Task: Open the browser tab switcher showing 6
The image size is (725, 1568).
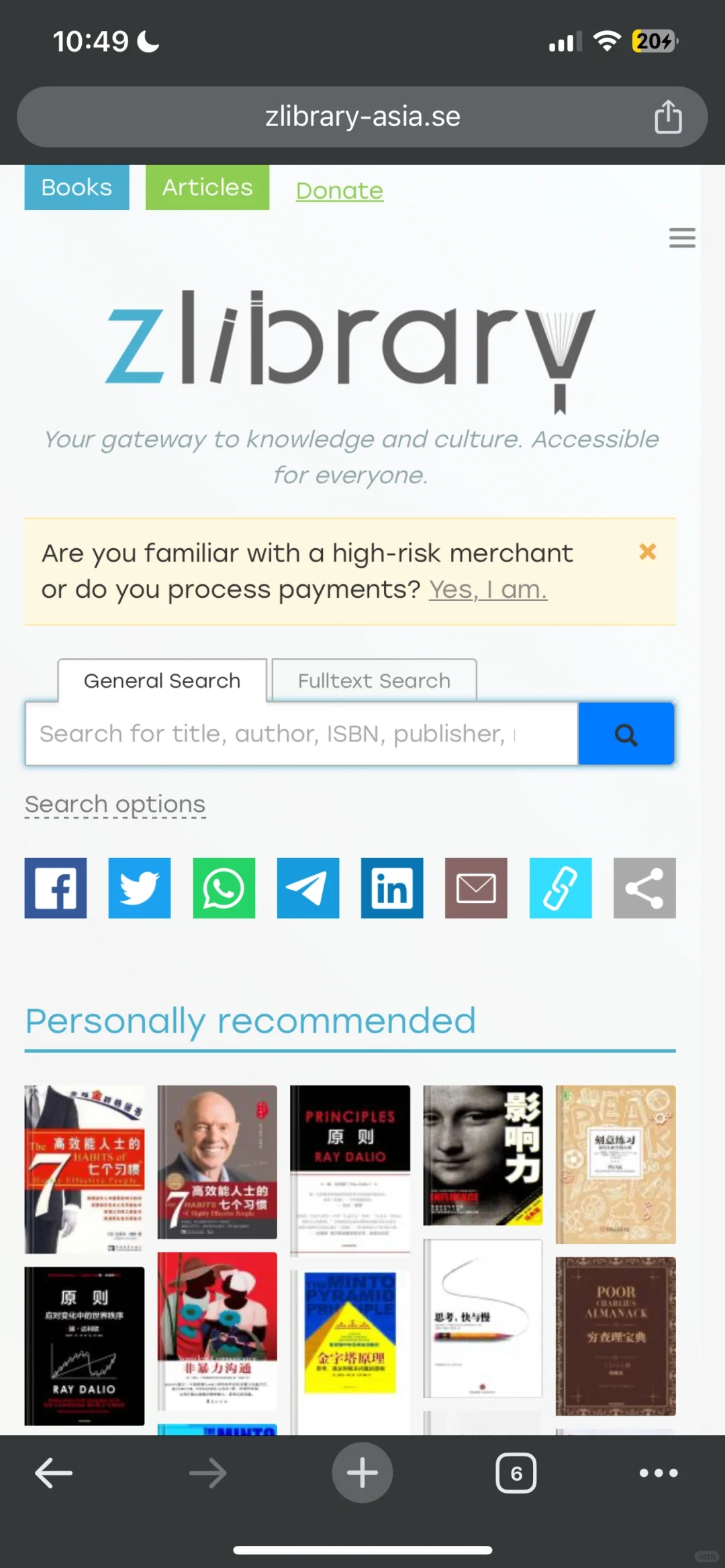Action: point(516,1473)
